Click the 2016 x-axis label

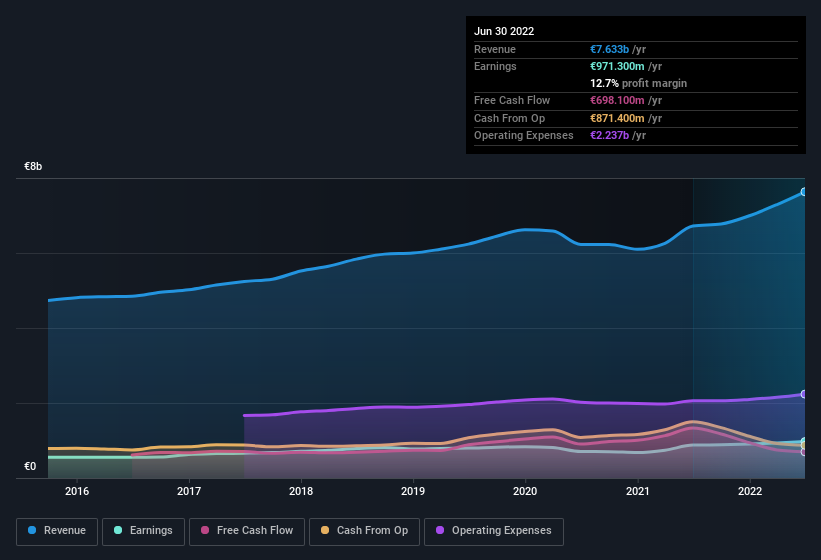[x=77, y=491]
